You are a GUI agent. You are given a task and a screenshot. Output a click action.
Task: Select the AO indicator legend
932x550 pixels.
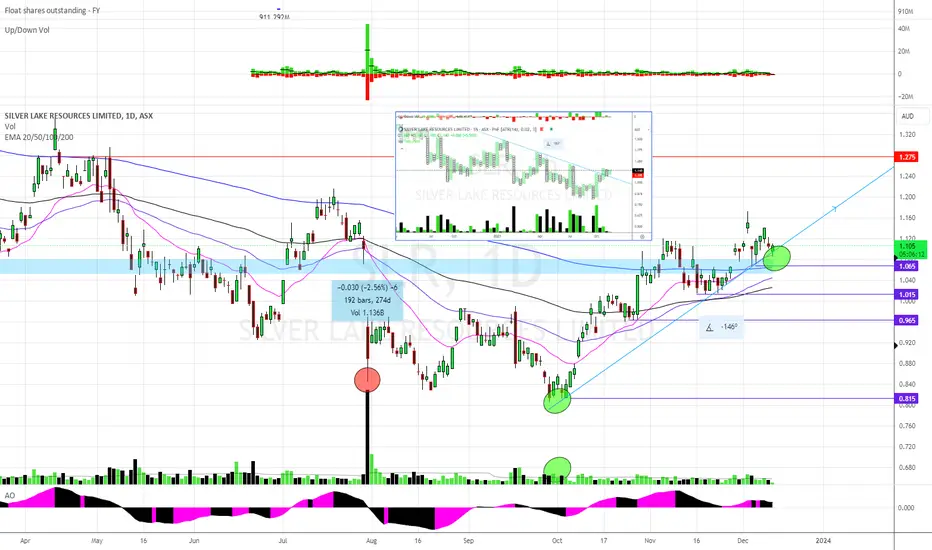tap(10, 495)
